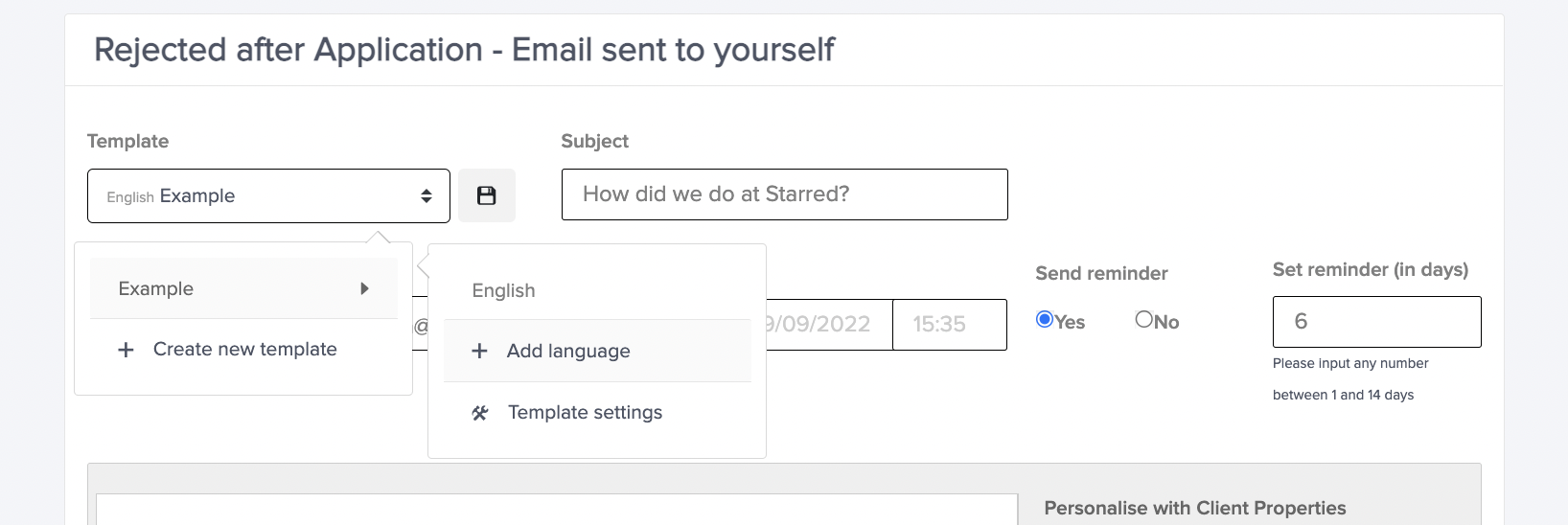Open the English Example template dropdown
Viewport: 1568px width, 525px height.
(x=259, y=196)
